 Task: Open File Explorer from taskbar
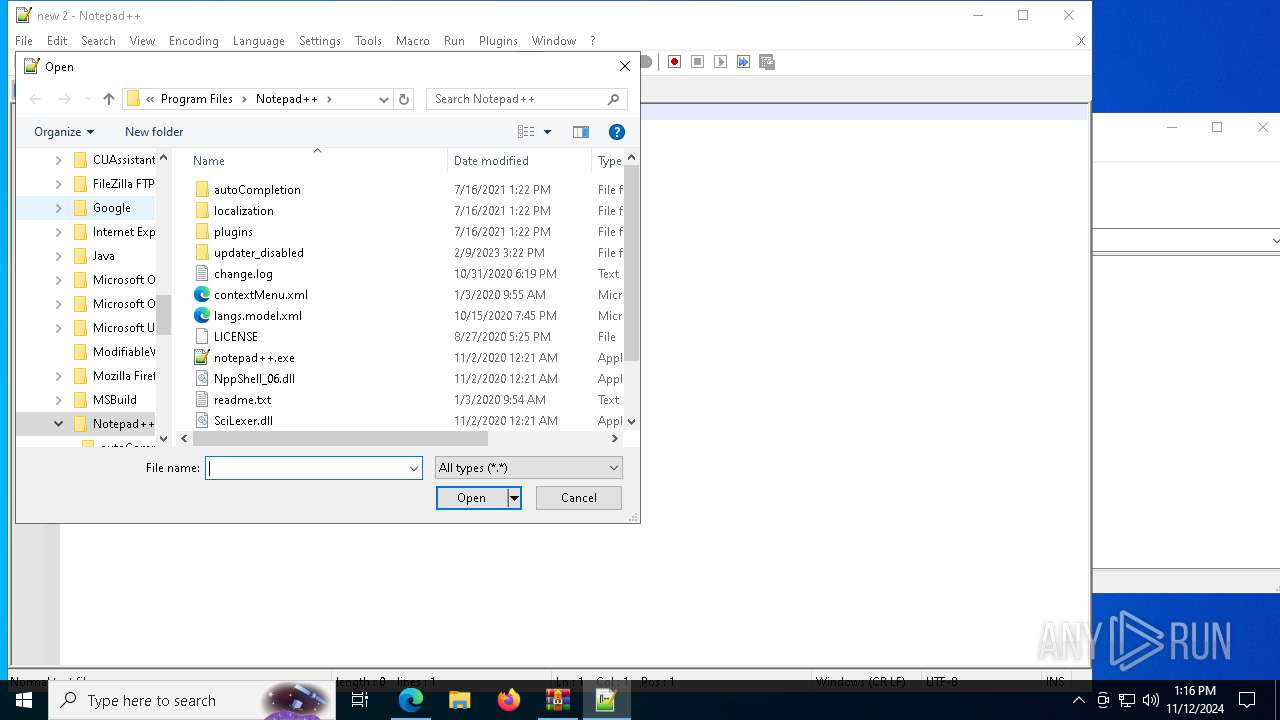[x=460, y=700]
